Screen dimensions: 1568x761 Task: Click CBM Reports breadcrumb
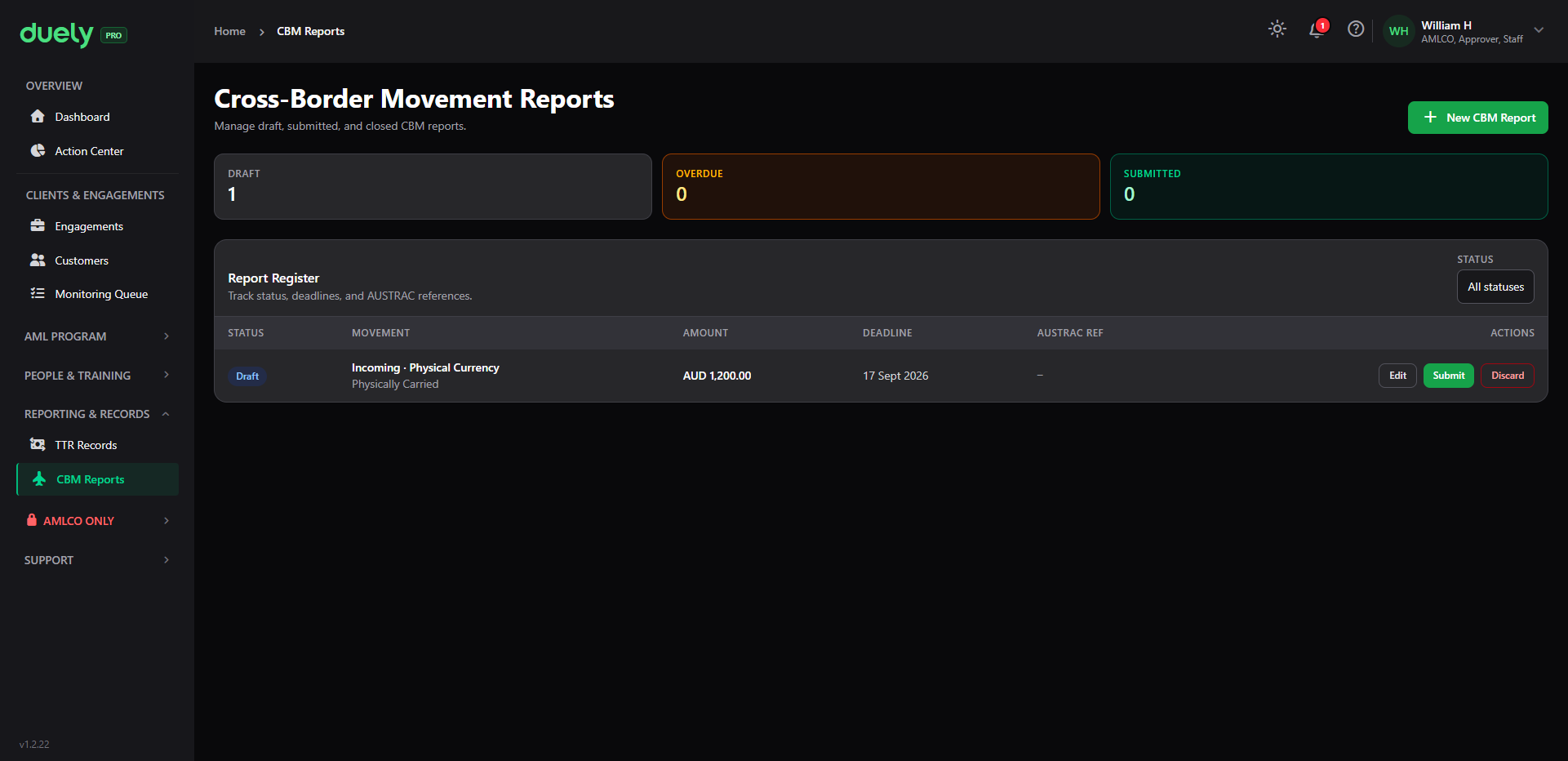point(310,31)
